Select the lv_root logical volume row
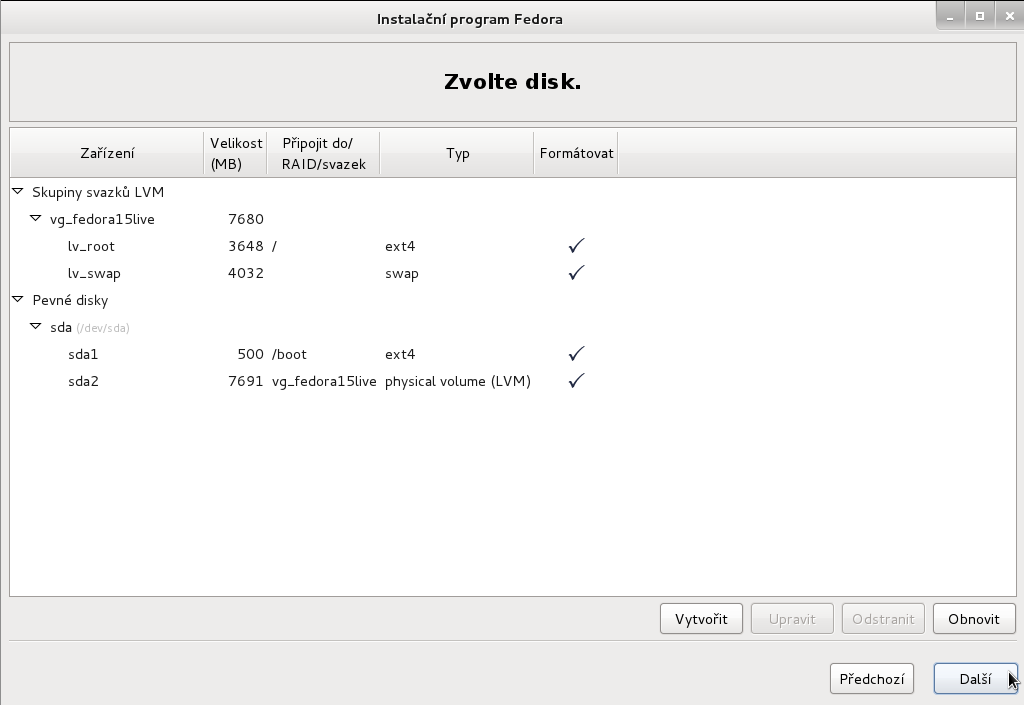Viewport: 1024px width, 705px height. (x=91, y=246)
